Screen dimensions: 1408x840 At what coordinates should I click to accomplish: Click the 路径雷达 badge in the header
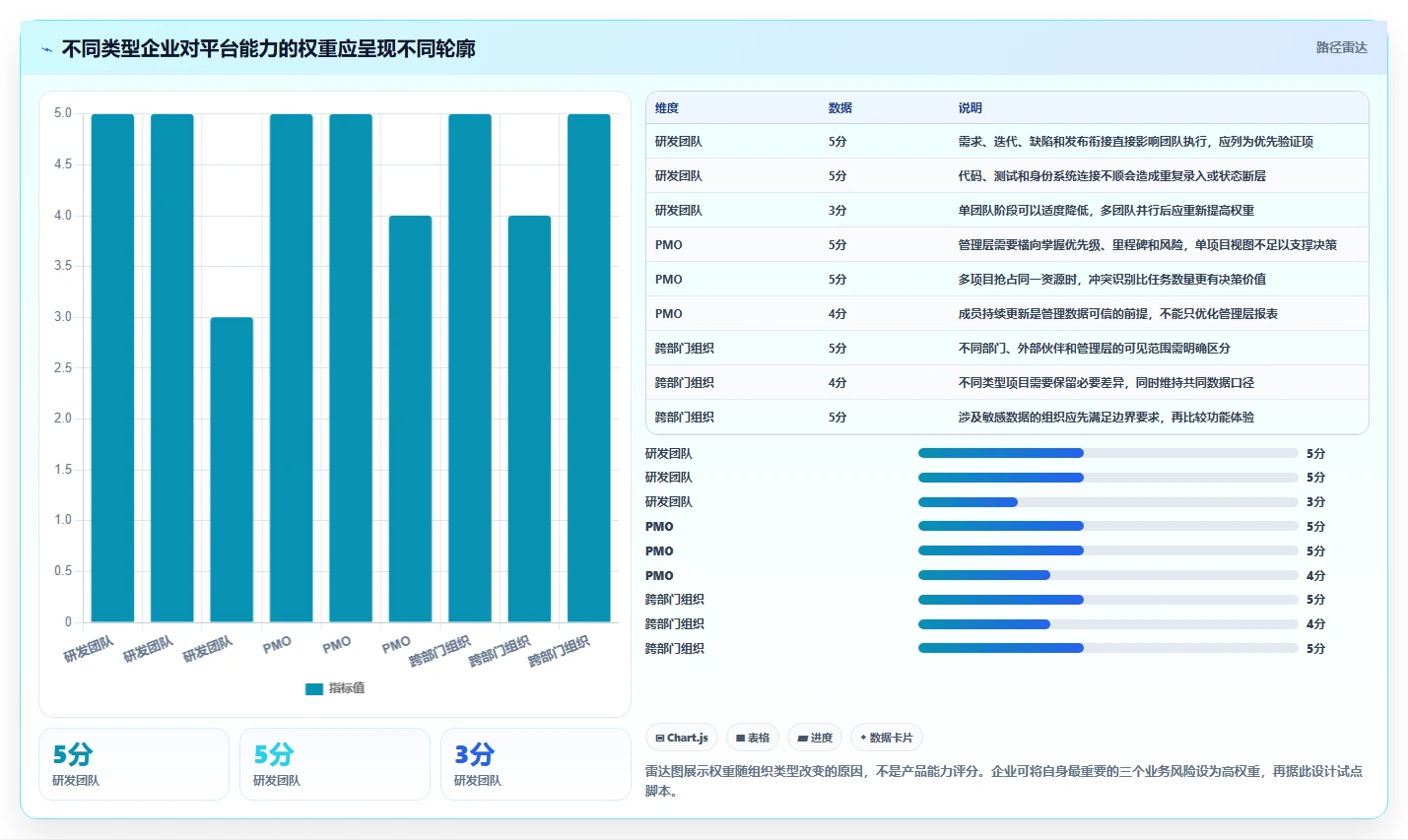click(x=1341, y=47)
